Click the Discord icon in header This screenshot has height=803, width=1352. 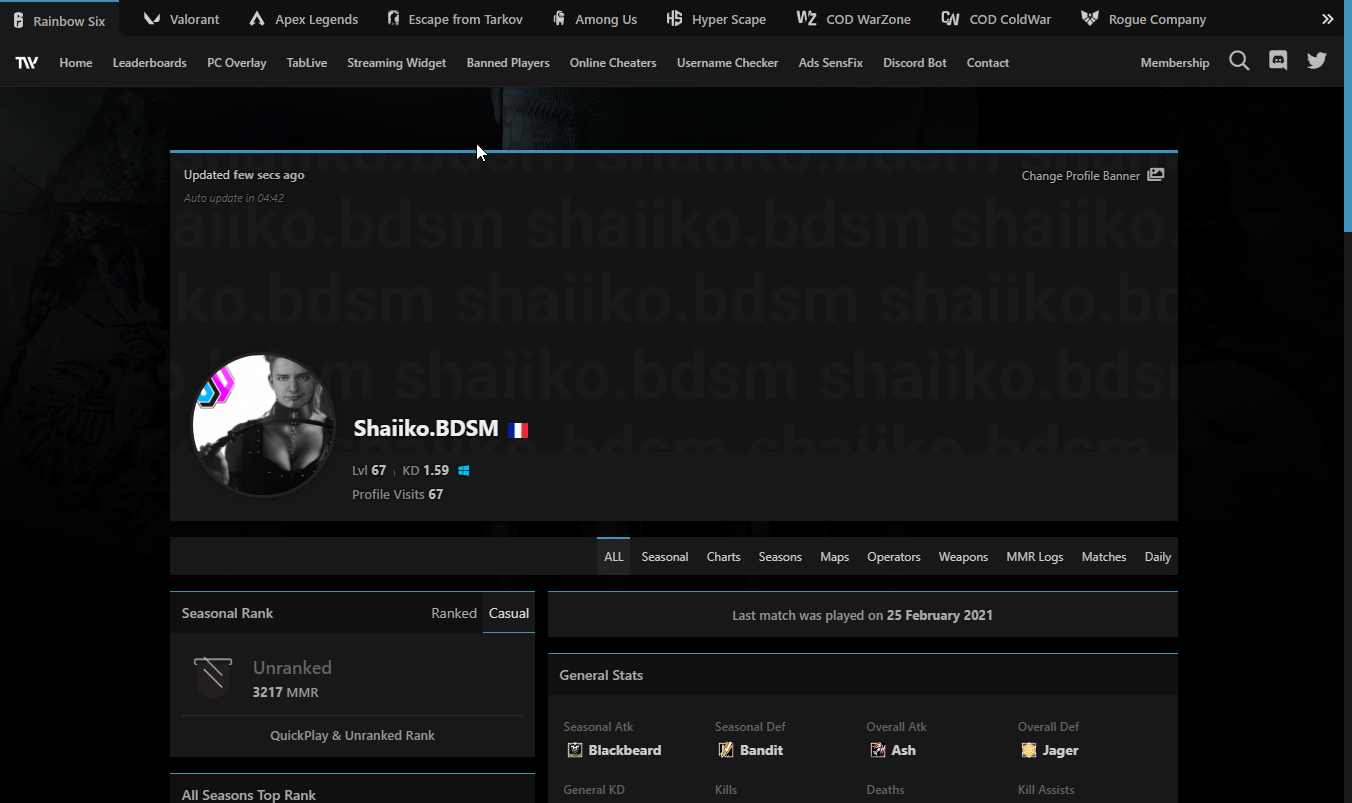pos(1278,62)
